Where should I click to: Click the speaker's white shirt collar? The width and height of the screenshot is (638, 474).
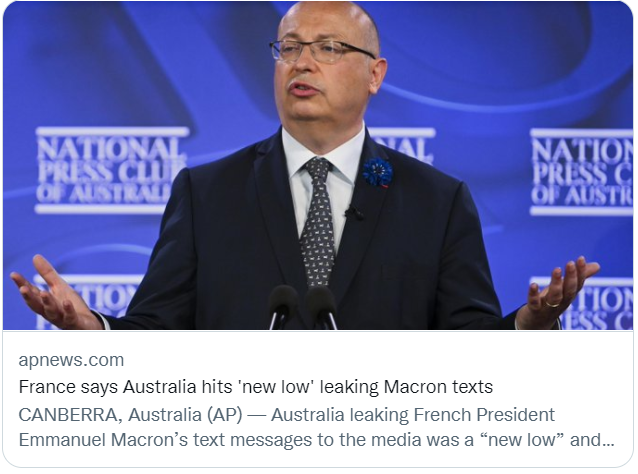point(326,151)
